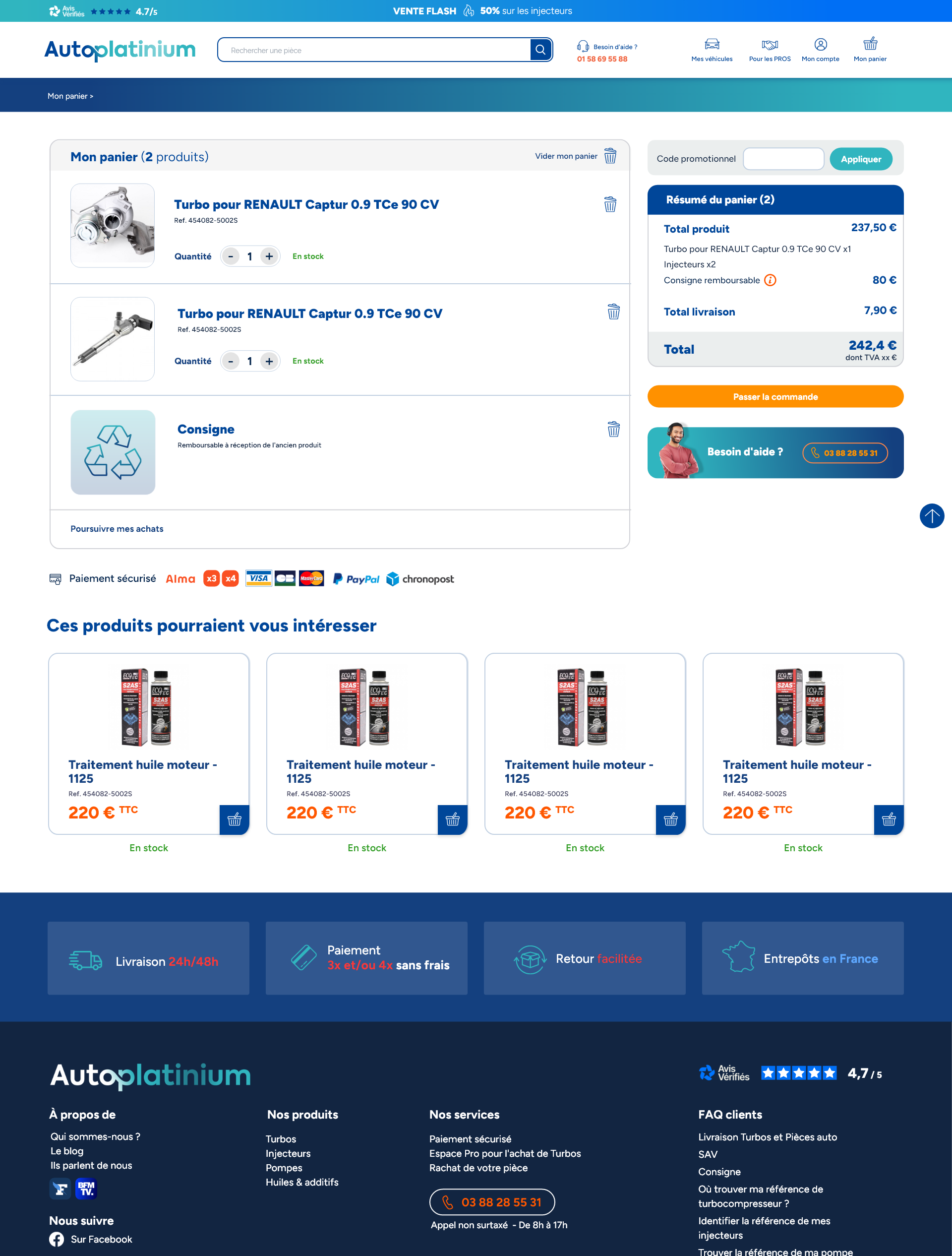Add first Traitement huile moteur to basket
Viewport: 952px width, 1256px height.
(234, 819)
